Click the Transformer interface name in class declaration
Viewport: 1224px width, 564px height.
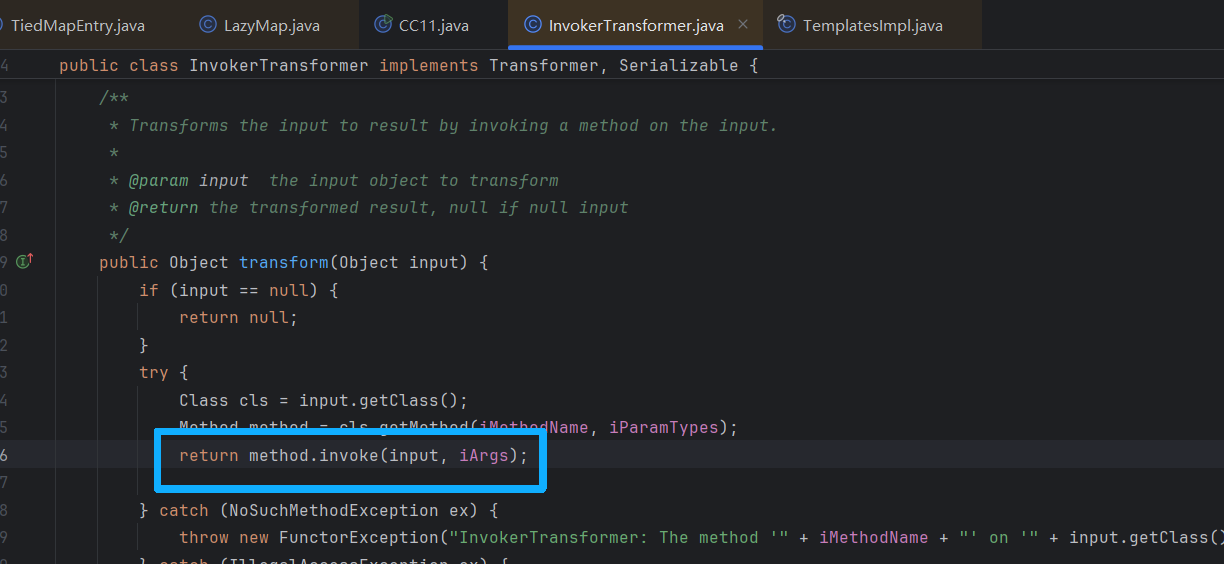tap(543, 66)
